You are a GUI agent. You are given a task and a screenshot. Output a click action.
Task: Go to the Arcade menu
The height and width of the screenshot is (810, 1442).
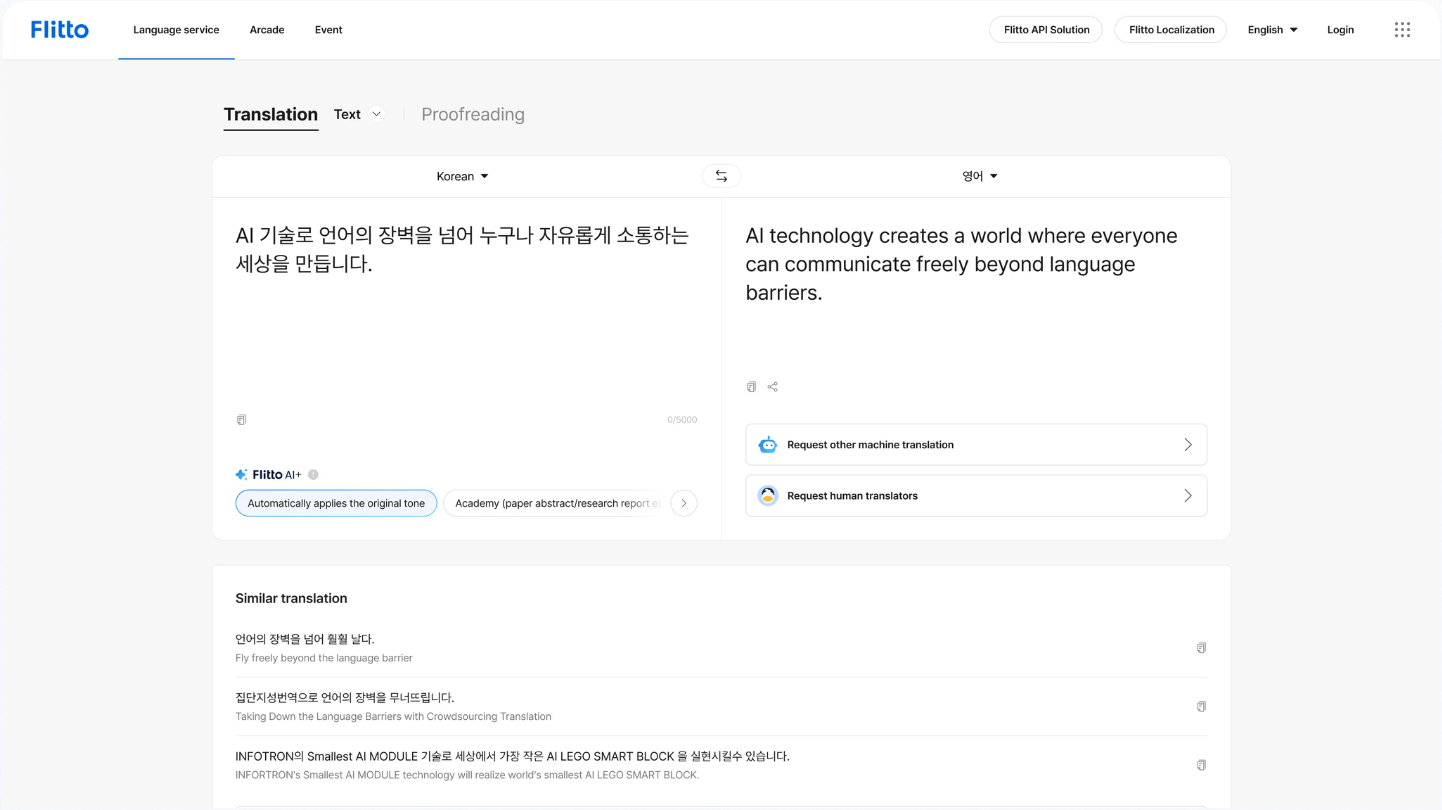tap(267, 30)
